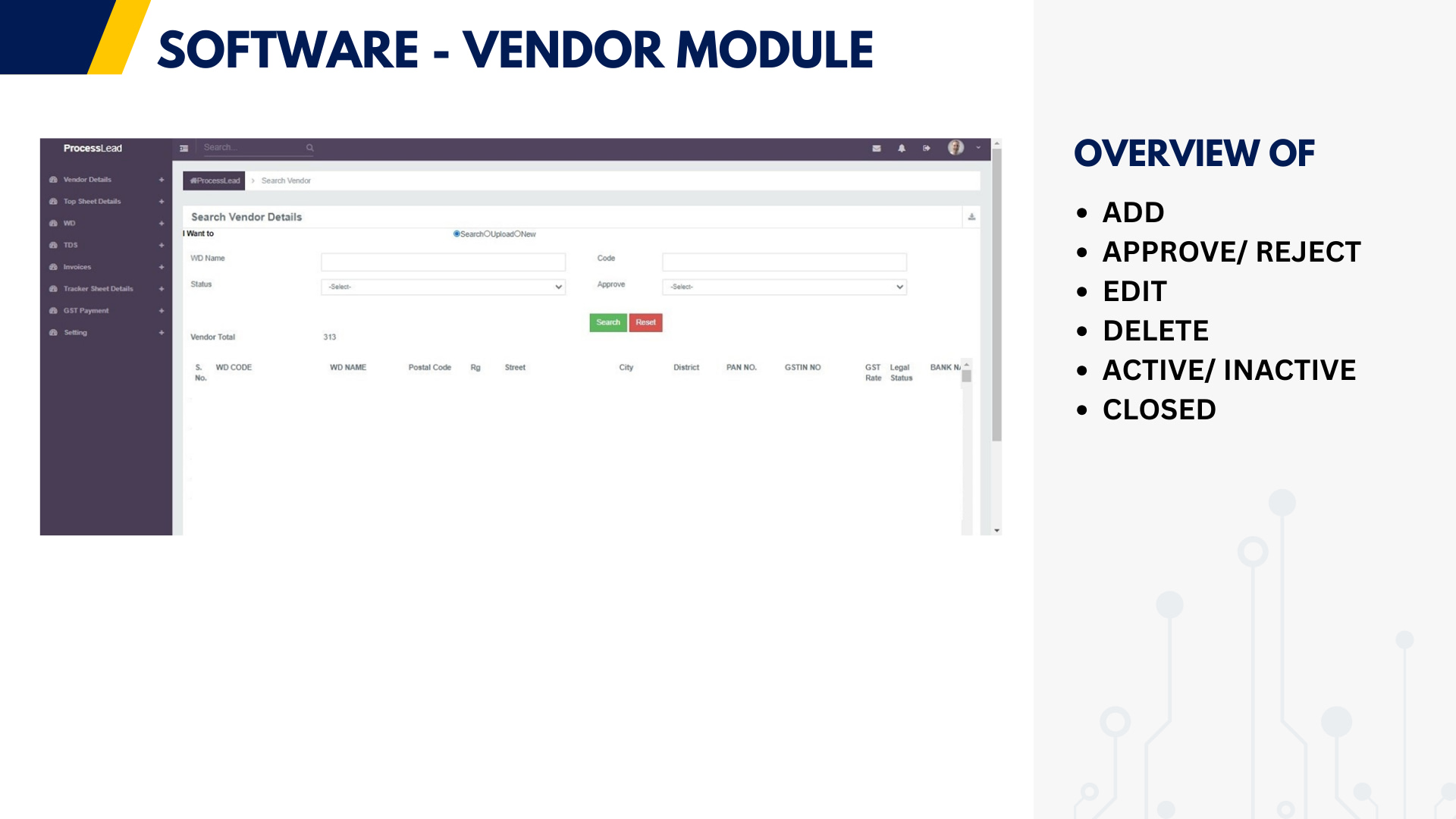Image resolution: width=1456 pixels, height=819 pixels.
Task: Click the red Reset button
Action: click(x=645, y=323)
